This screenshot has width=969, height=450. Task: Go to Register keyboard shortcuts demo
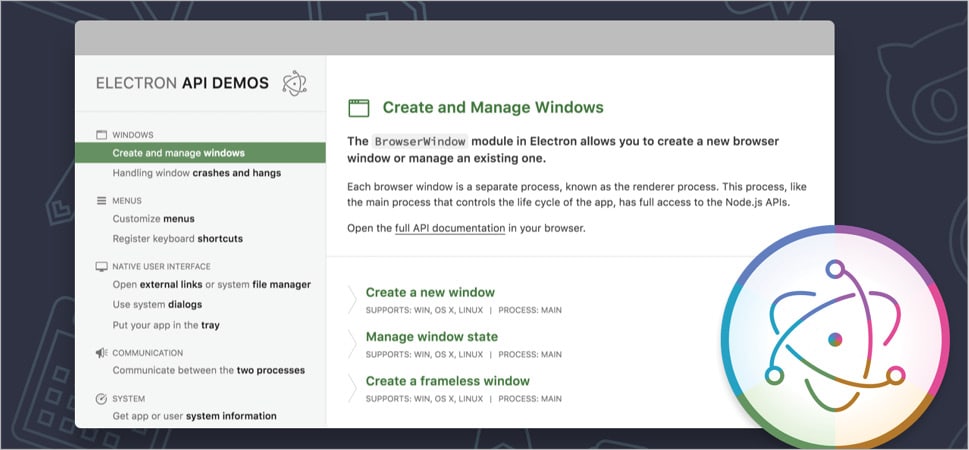tap(177, 239)
